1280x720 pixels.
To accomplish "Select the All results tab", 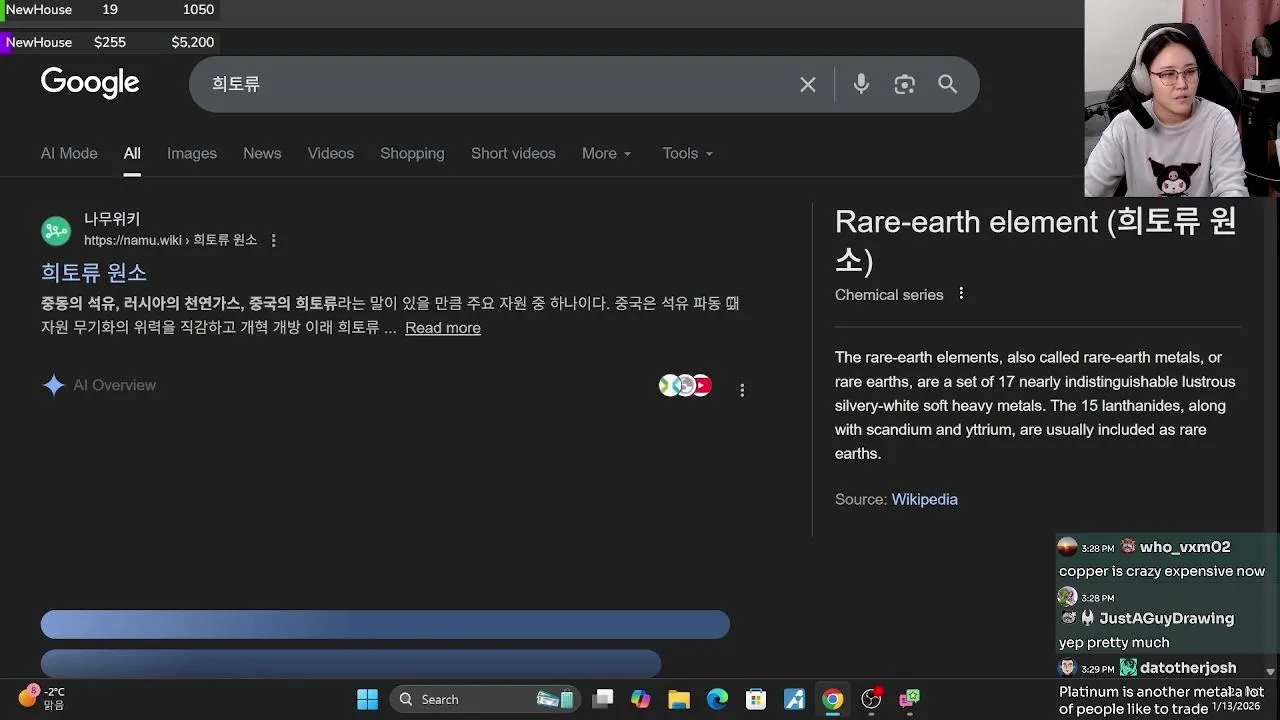I will click(132, 153).
